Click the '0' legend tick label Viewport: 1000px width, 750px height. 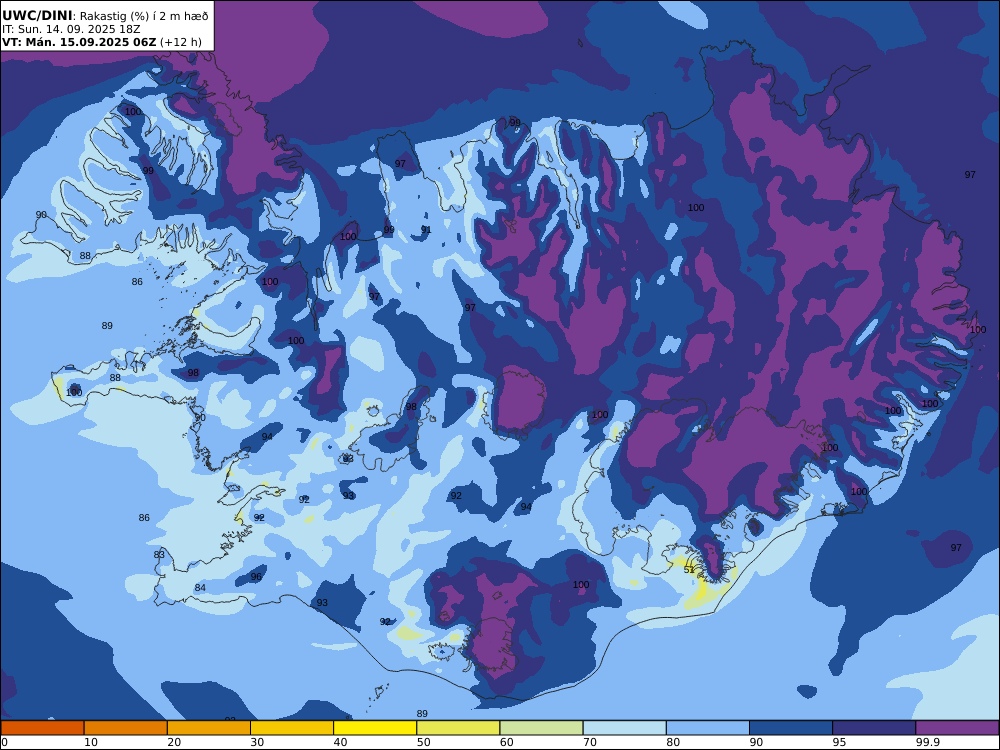pyautogui.click(x=4, y=742)
